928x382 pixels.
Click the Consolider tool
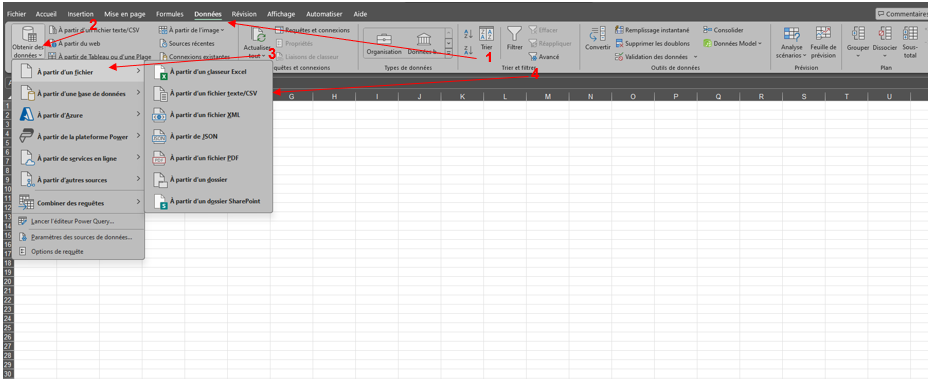[724, 30]
